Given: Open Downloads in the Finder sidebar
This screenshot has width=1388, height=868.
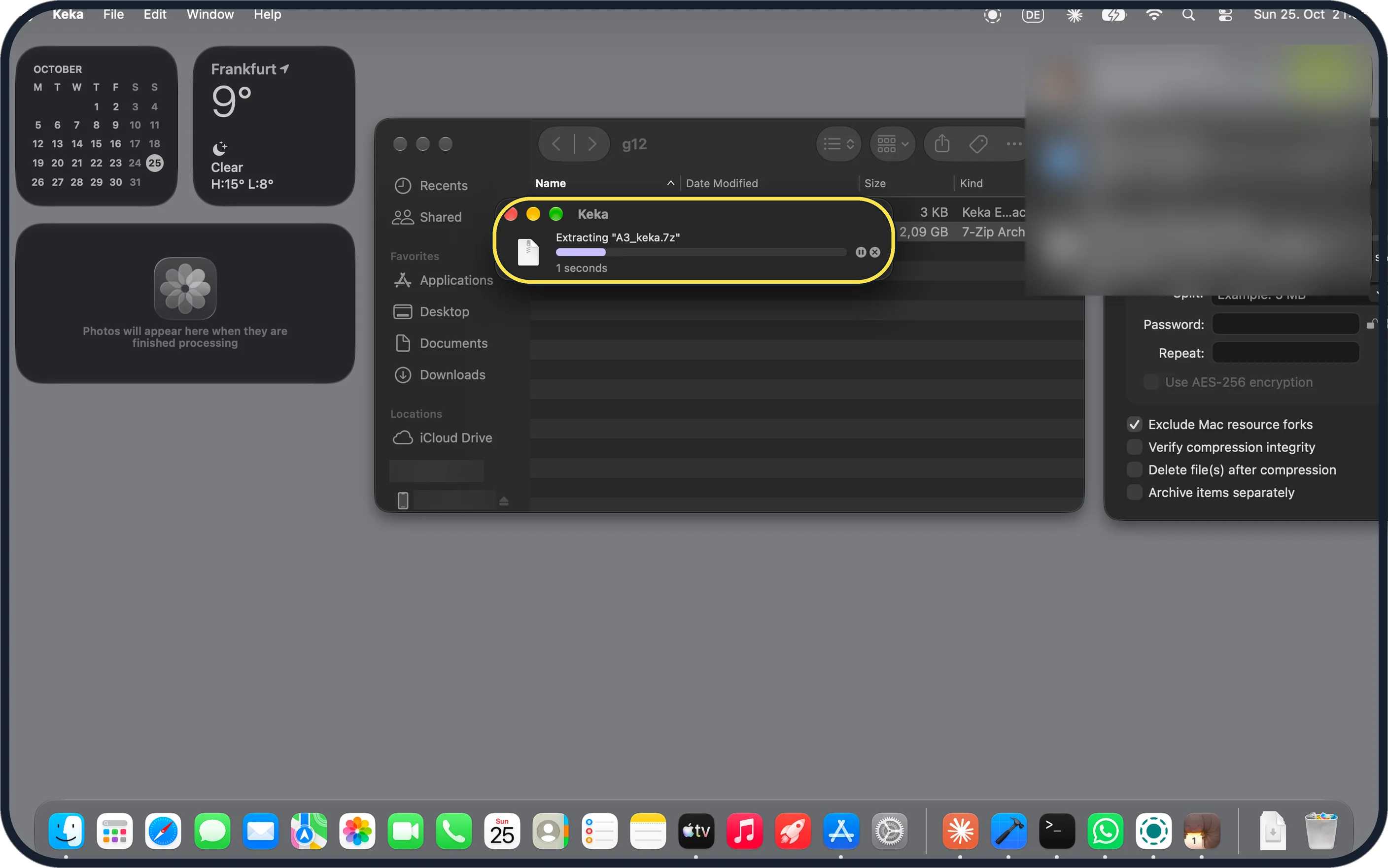Looking at the screenshot, I should [x=439, y=375].
